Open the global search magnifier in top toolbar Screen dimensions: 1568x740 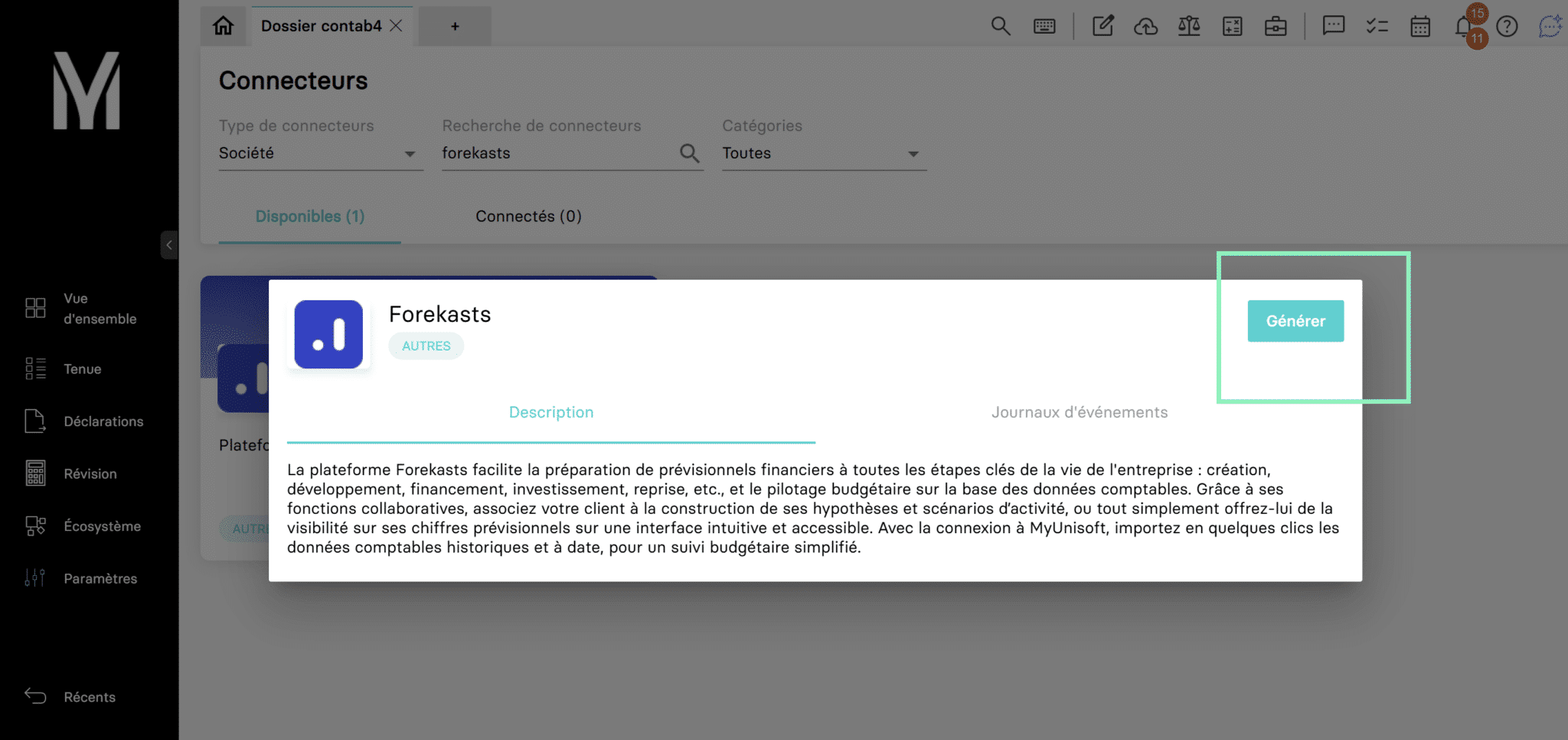[1001, 26]
